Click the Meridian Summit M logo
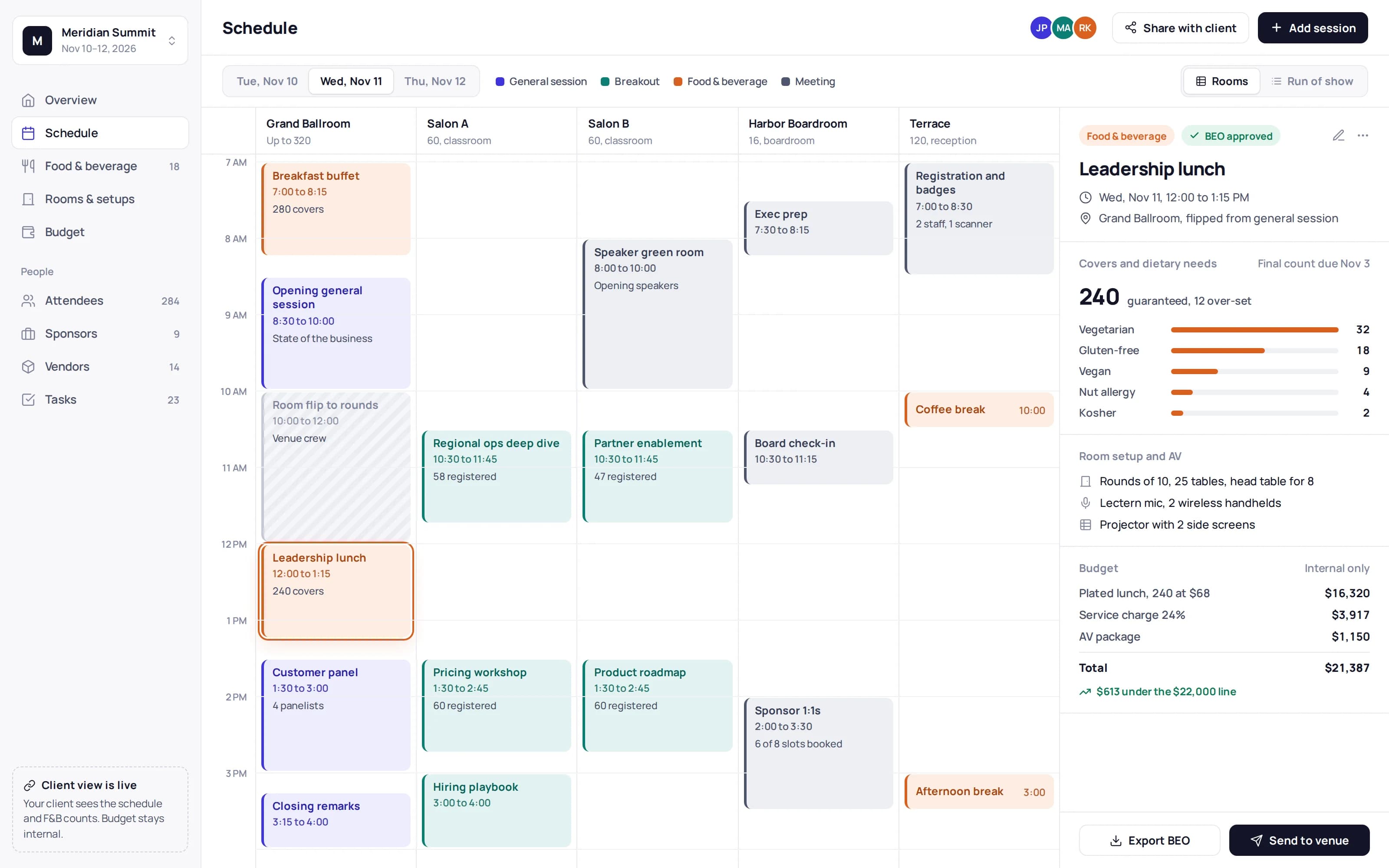 pyautogui.click(x=37, y=40)
